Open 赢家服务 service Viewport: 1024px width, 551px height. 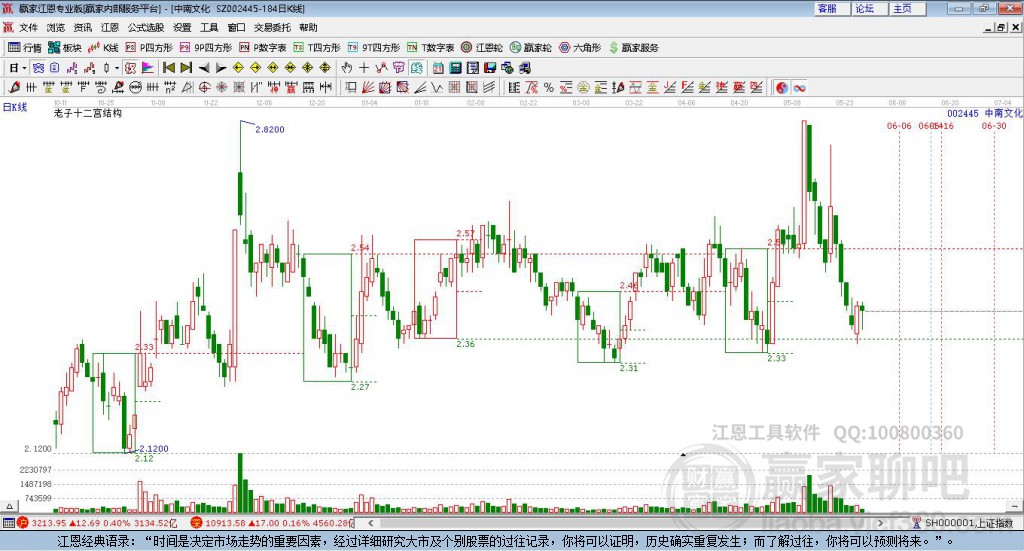(x=633, y=48)
